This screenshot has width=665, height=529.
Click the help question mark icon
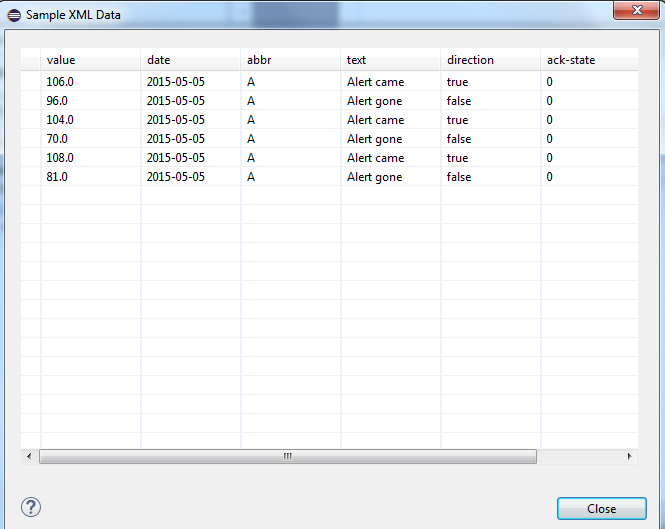(x=30, y=507)
